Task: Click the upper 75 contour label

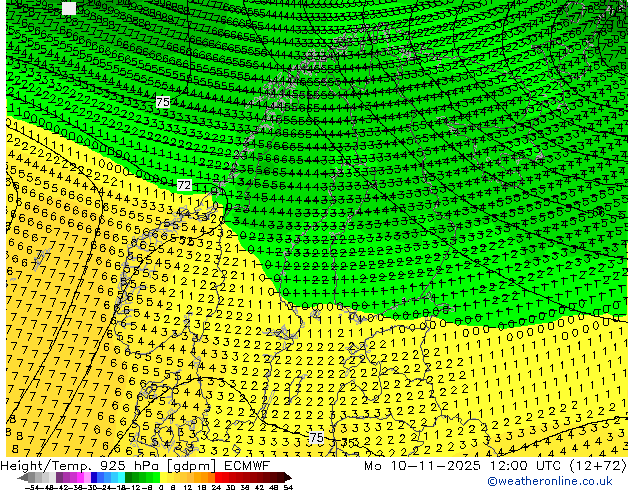Action: pos(163,102)
